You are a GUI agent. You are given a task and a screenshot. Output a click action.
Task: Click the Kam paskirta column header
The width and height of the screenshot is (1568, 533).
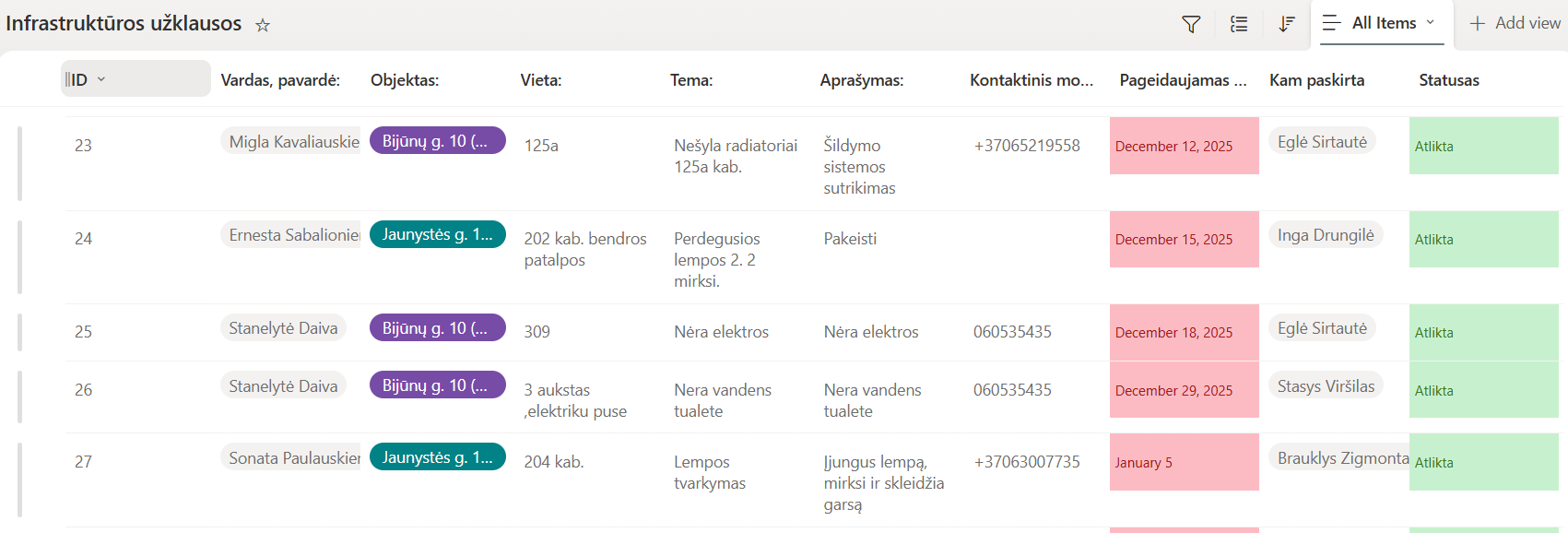click(x=1316, y=80)
